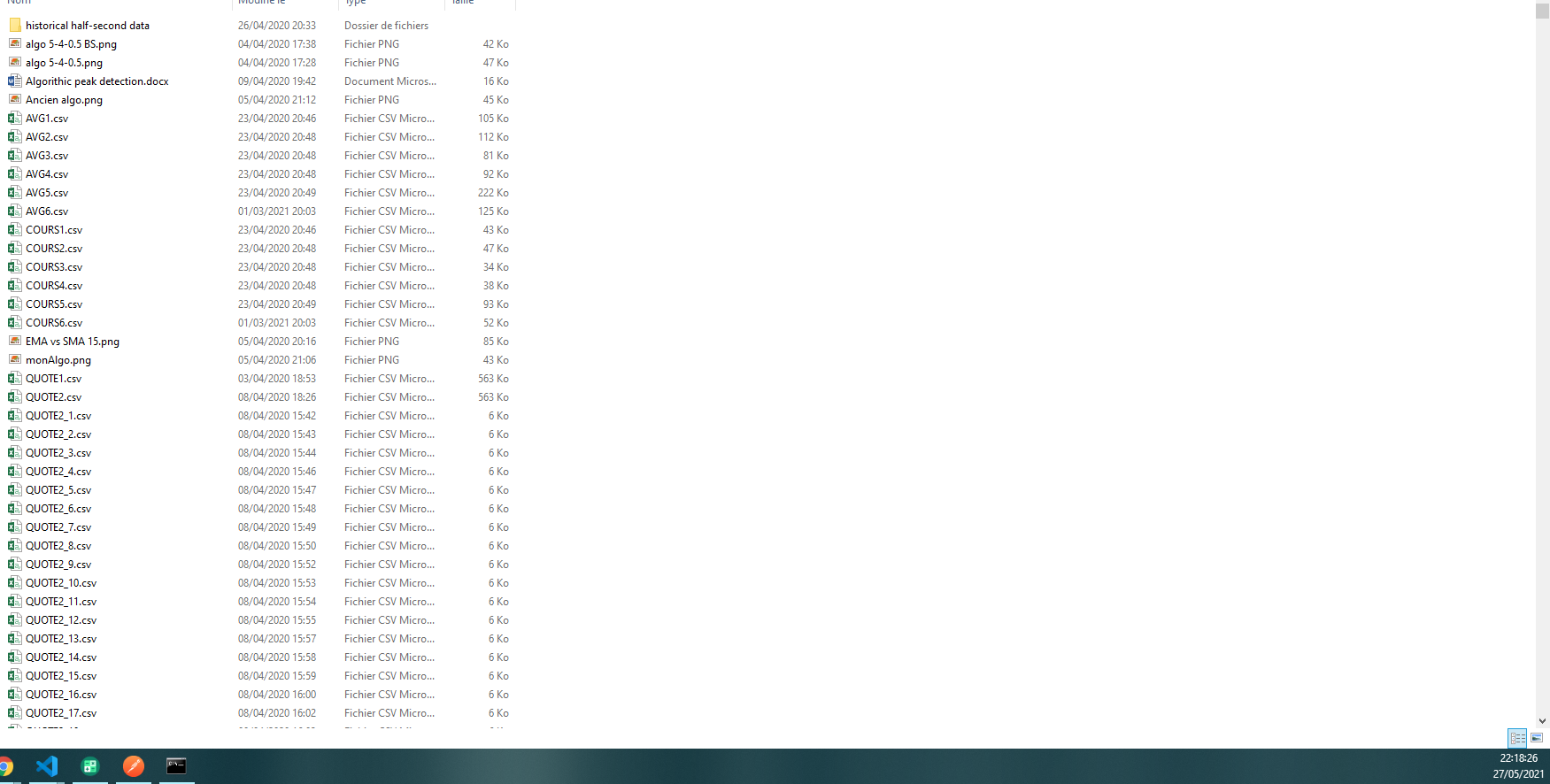Select the Excel icon of AVG3.csv

[15, 156]
